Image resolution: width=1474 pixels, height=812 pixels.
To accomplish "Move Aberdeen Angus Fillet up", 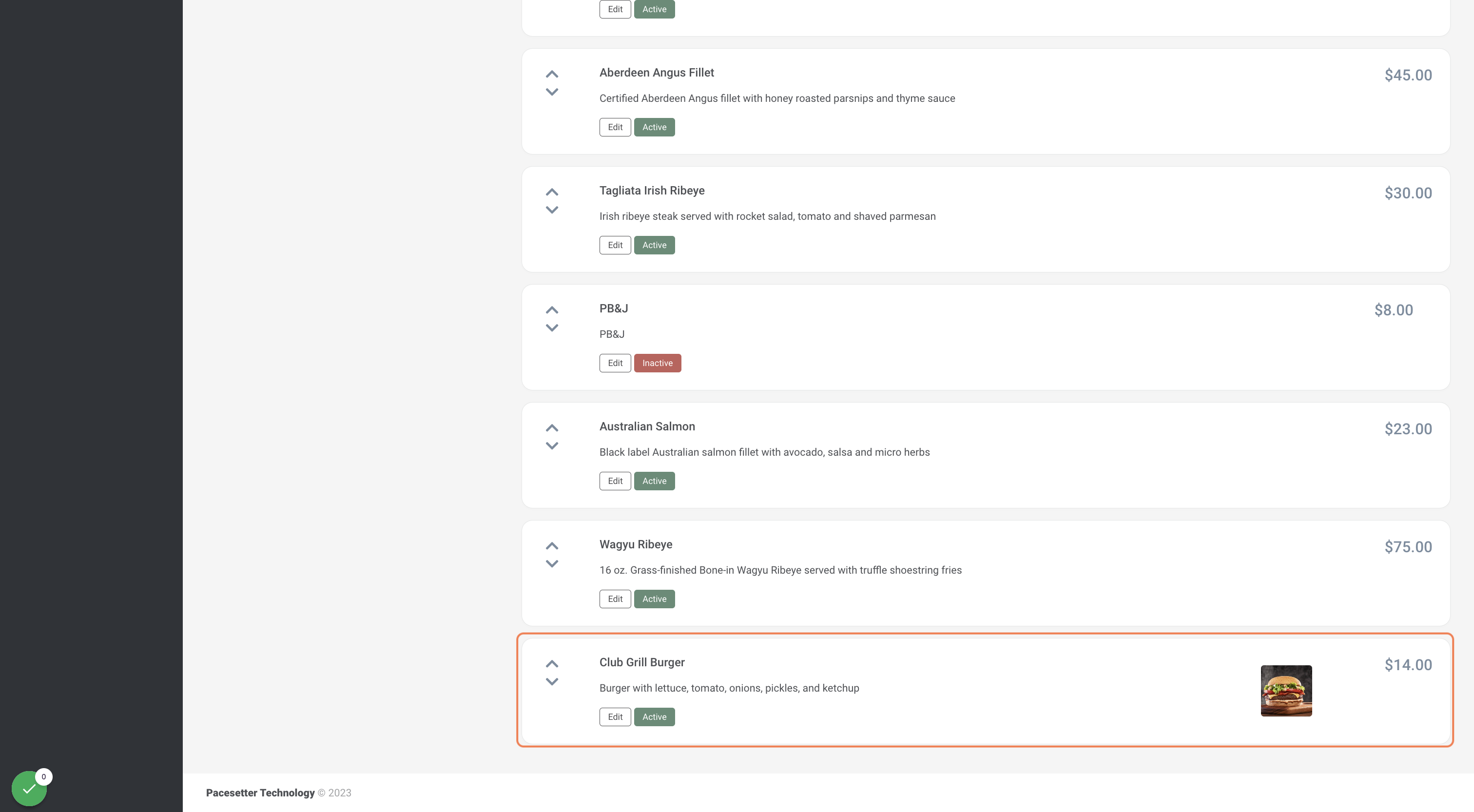I will tap(552, 75).
